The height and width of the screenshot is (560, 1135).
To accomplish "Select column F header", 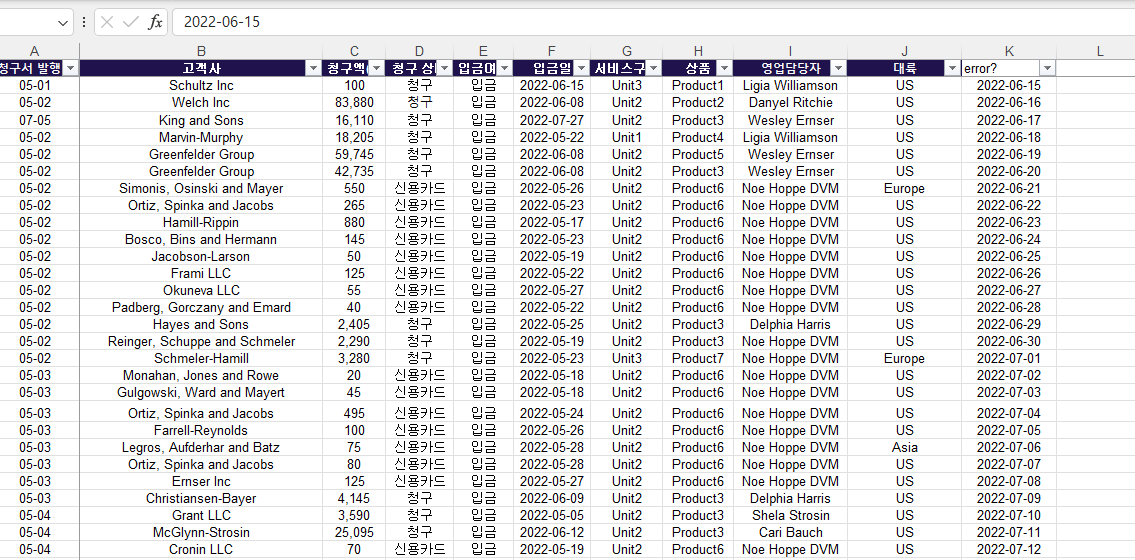I will (552, 51).
